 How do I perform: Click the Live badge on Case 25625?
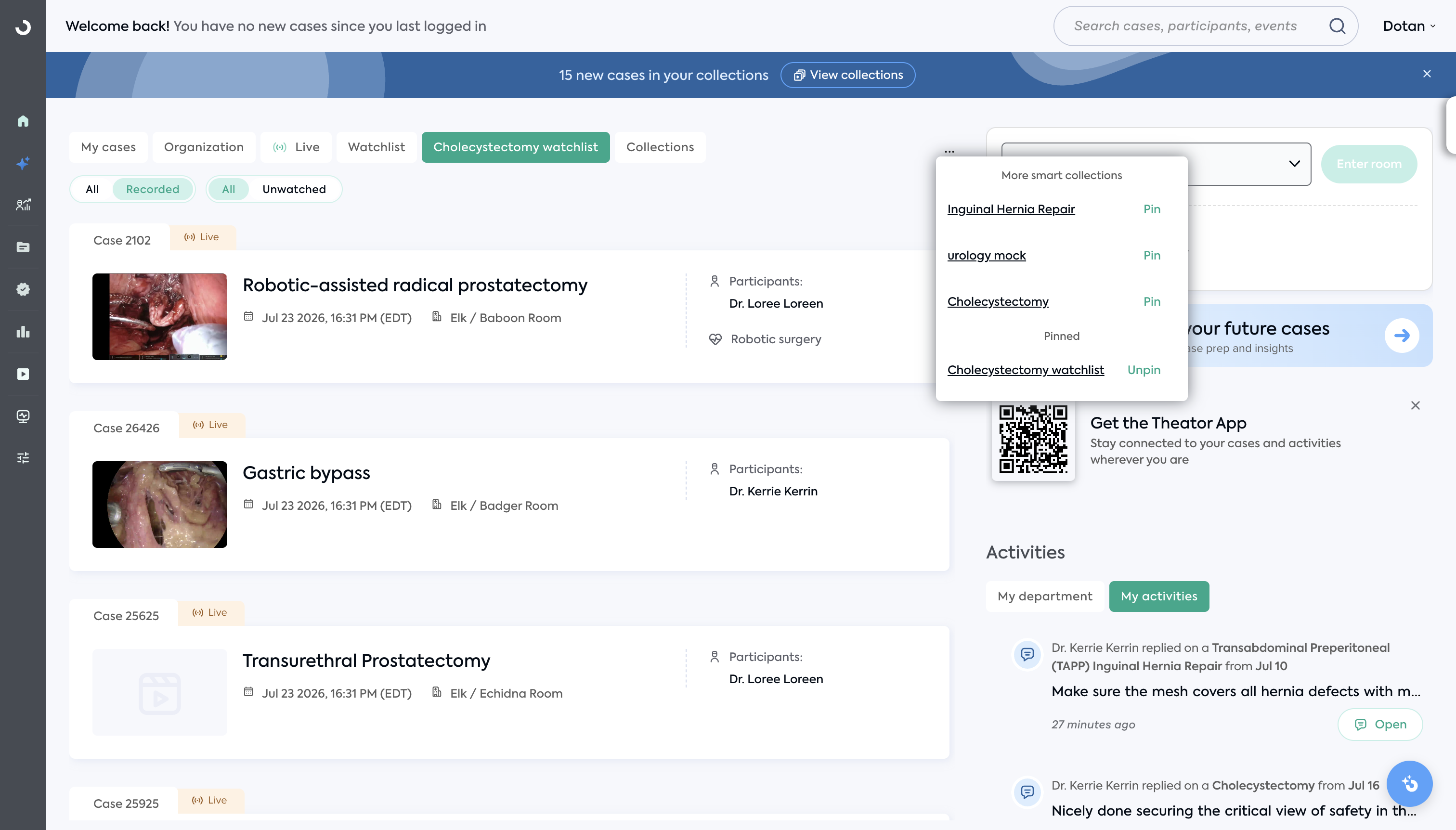[211, 613]
